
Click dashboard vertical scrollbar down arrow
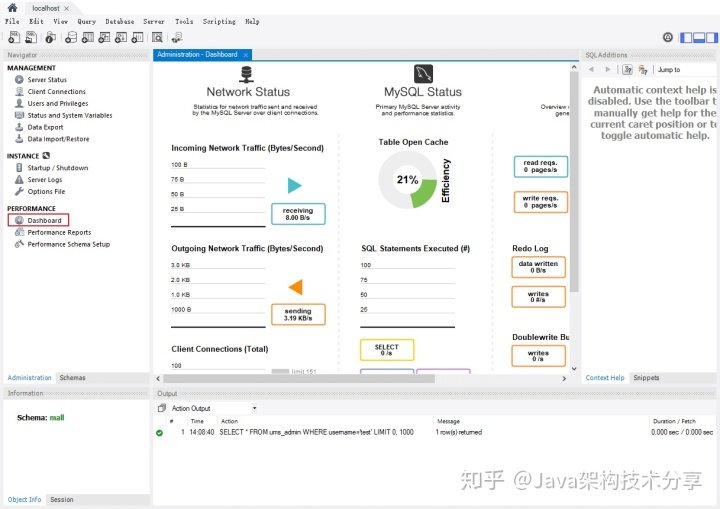tap(574, 368)
